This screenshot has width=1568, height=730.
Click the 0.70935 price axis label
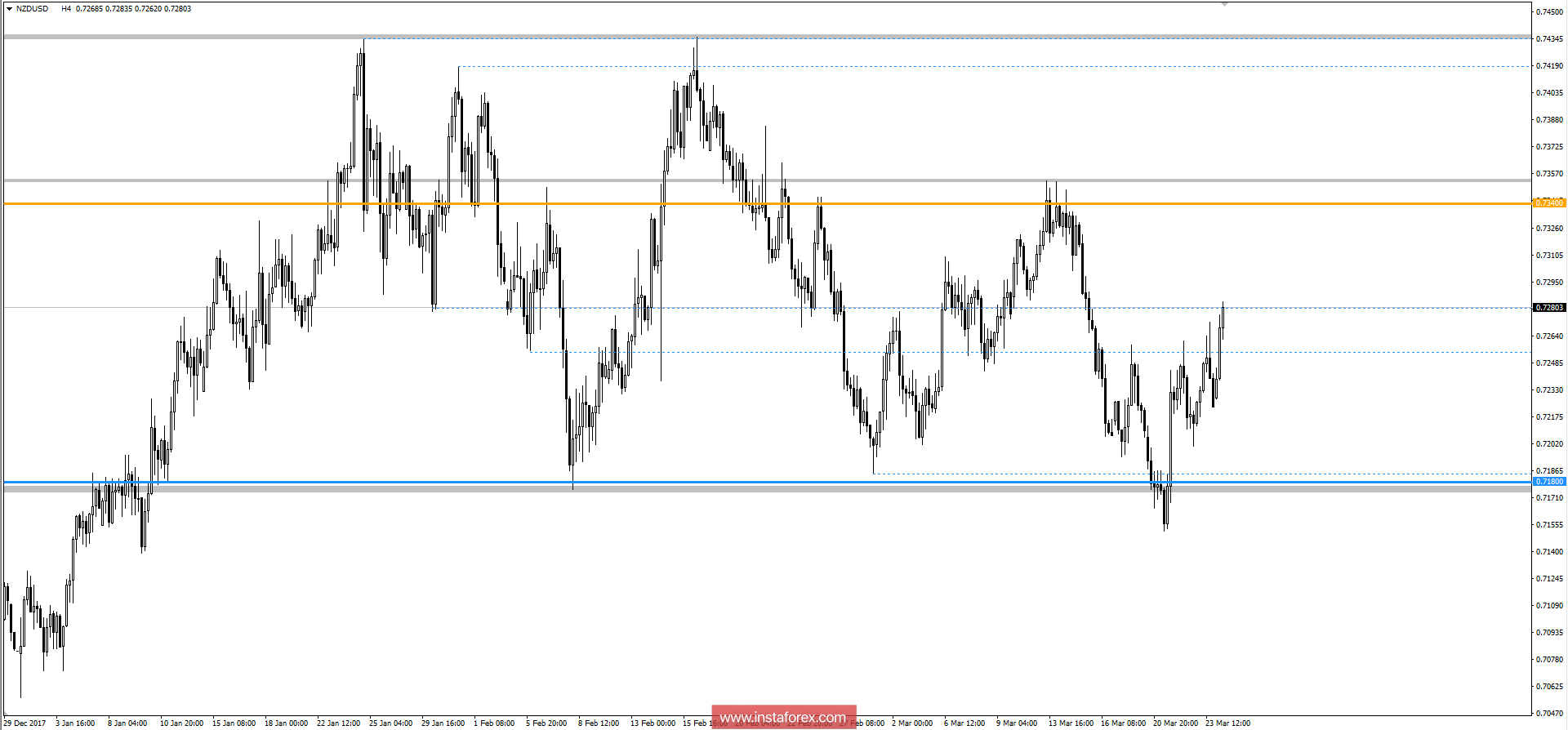pos(1550,633)
